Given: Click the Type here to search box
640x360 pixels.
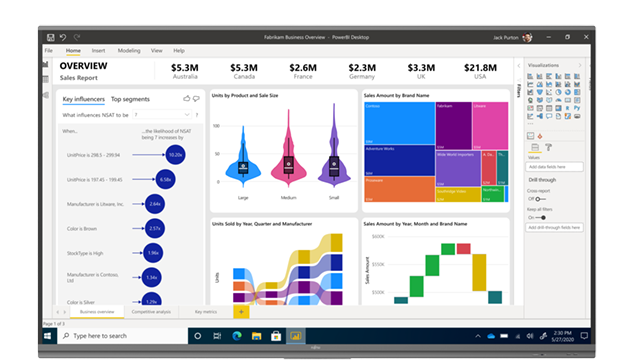Looking at the screenshot, I should coord(122,336).
